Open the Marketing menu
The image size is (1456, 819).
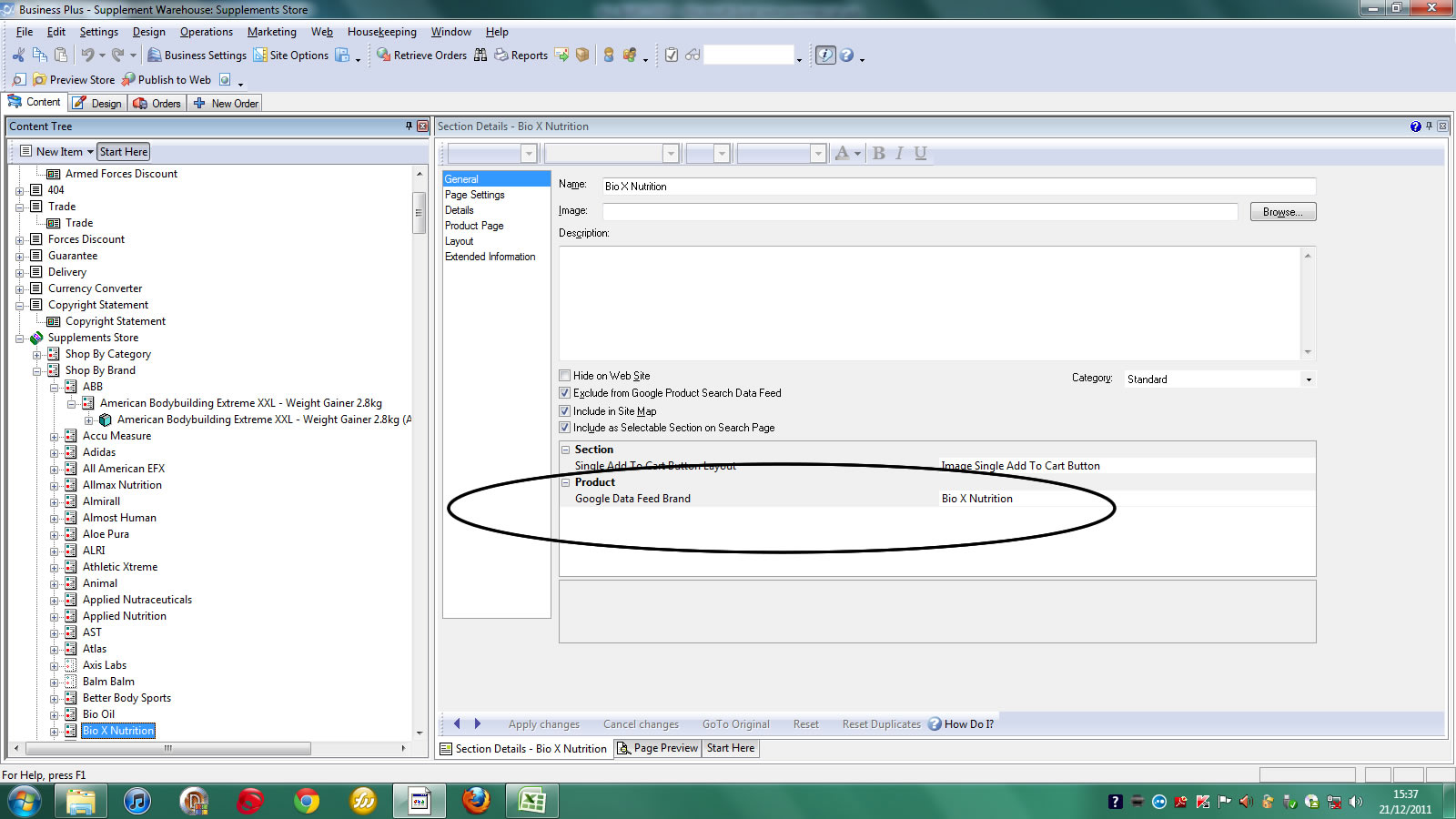point(271,32)
